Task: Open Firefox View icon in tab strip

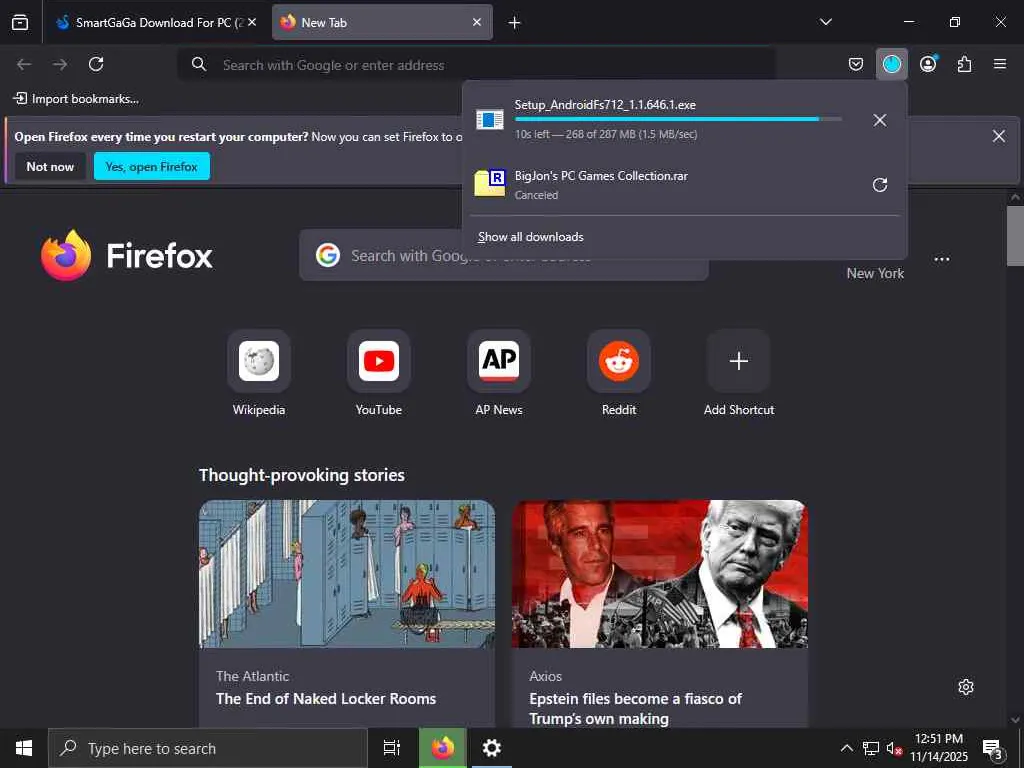Action: (20, 22)
